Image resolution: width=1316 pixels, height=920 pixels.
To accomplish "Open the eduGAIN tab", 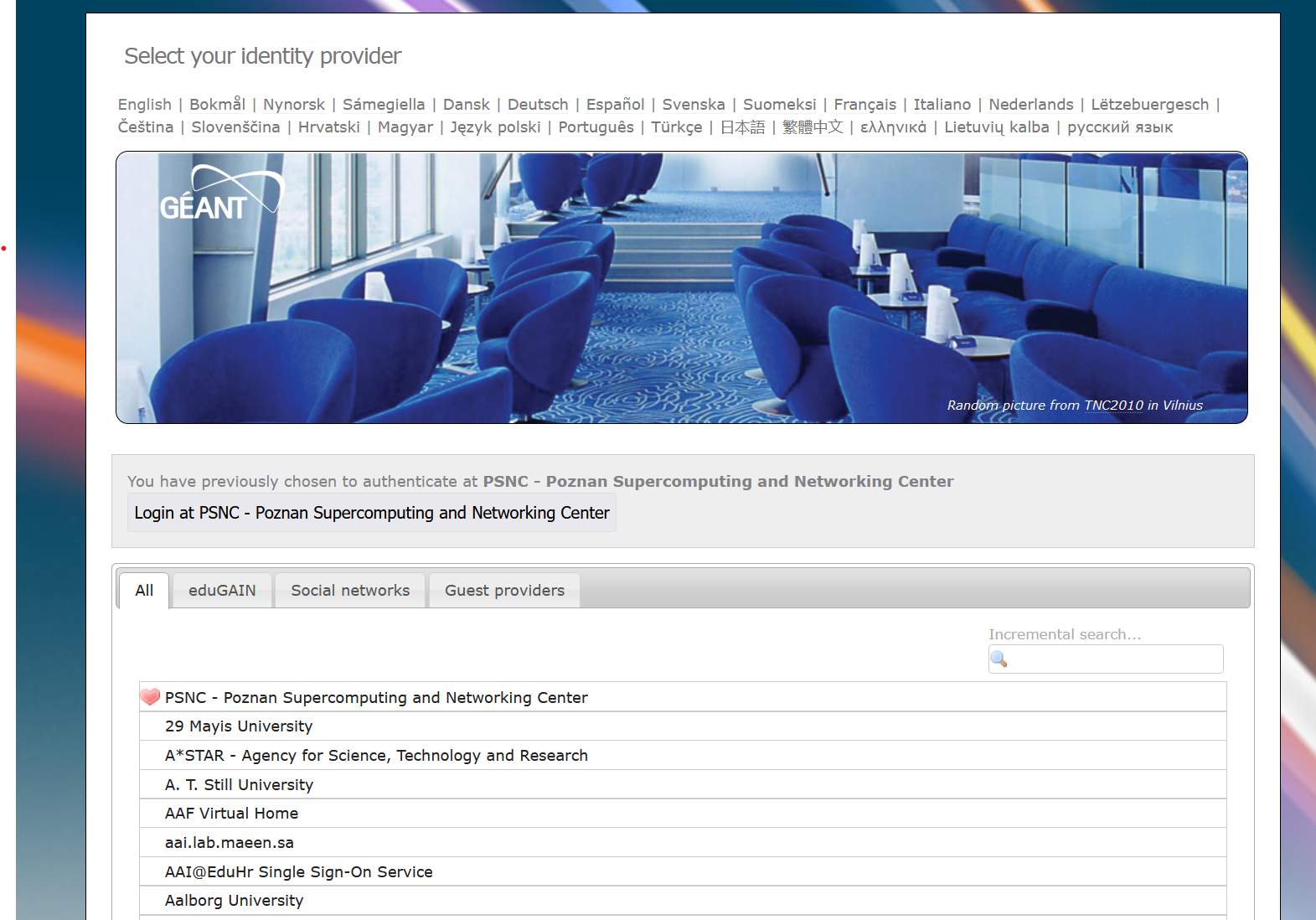I will pyautogui.click(x=222, y=591).
